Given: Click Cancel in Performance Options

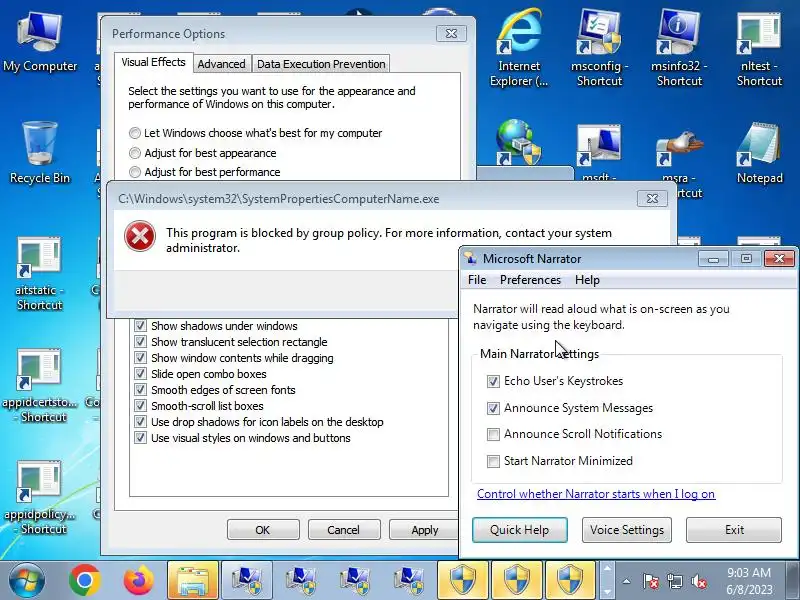Looking at the screenshot, I should pos(343,530).
